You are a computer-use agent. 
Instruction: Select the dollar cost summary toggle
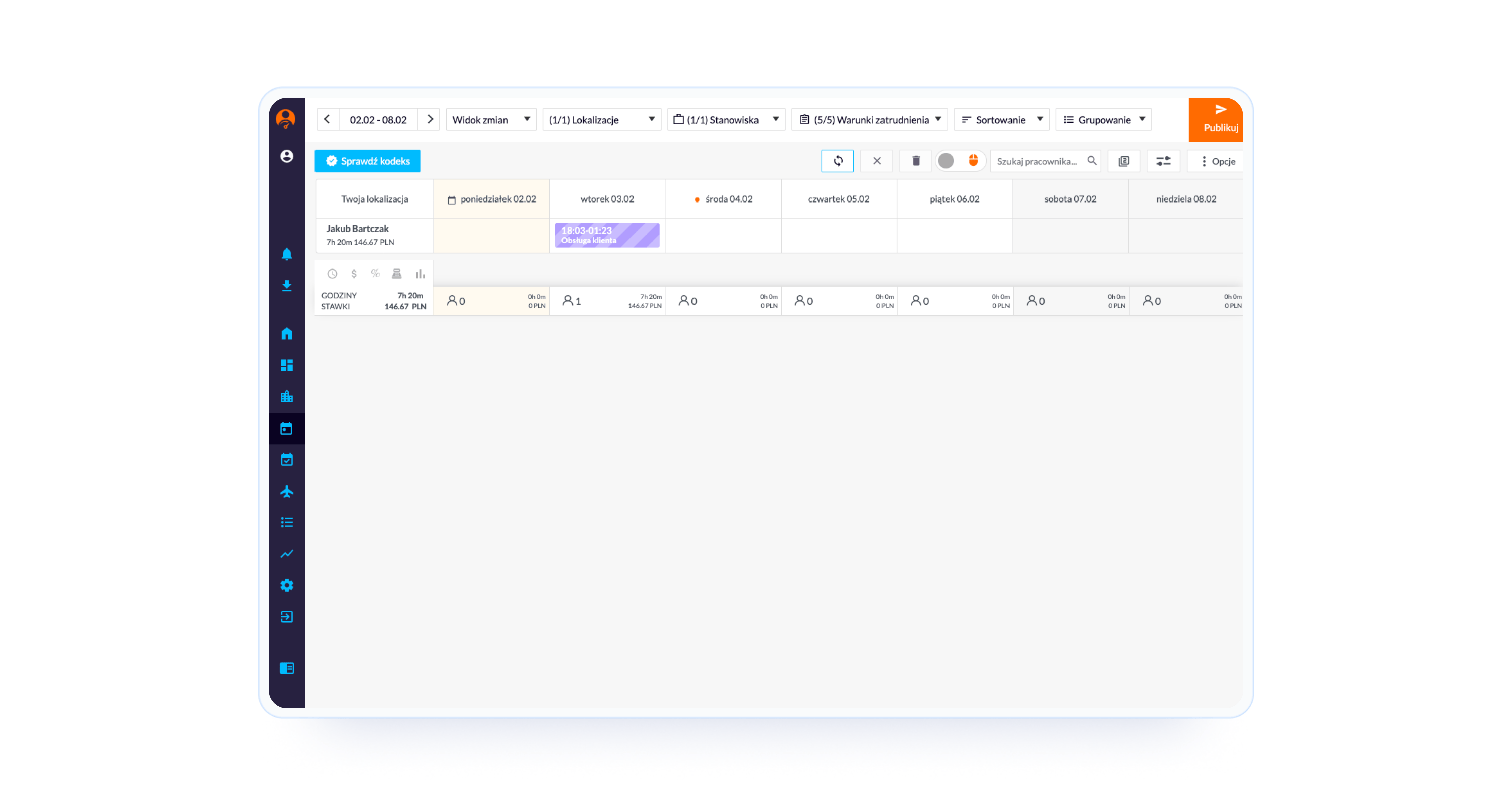[x=354, y=274]
